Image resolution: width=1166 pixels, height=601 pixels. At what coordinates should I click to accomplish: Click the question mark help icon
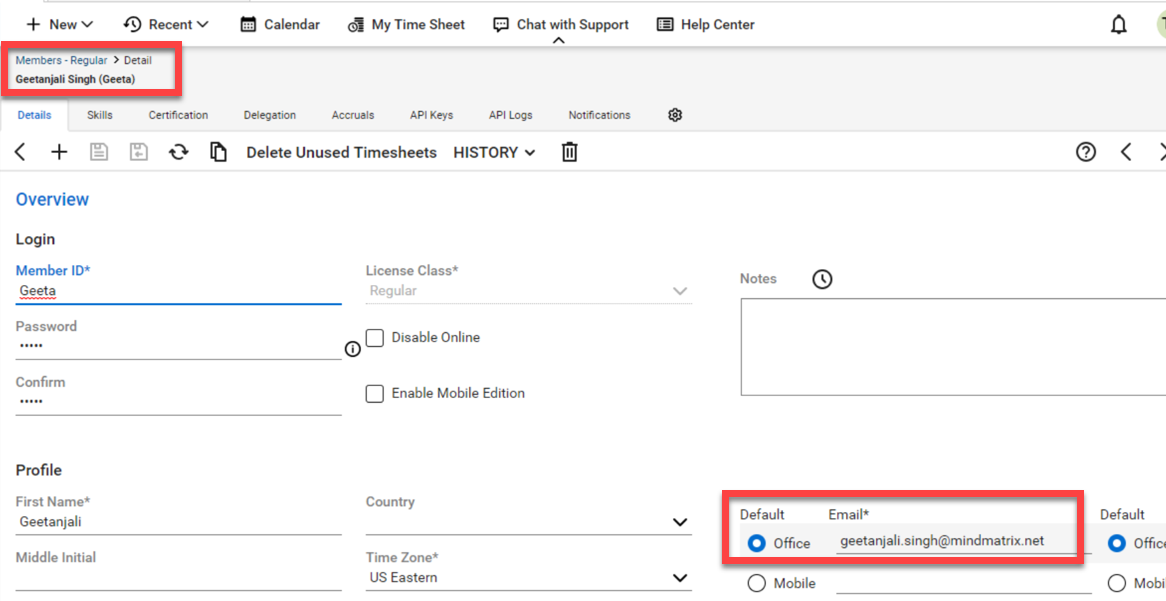tap(1086, 152)
